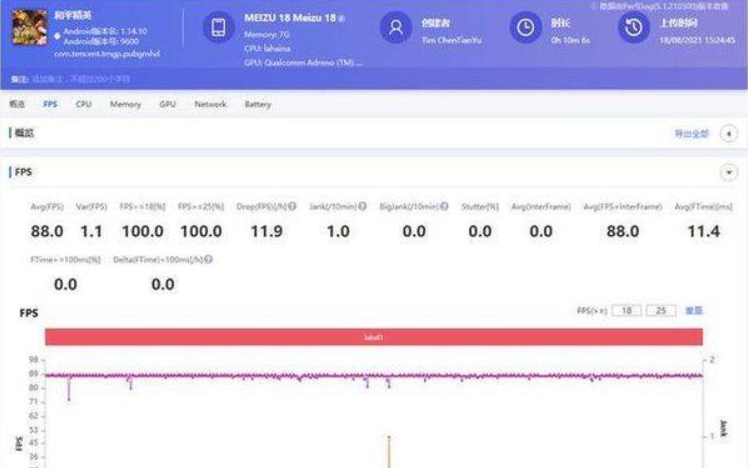Image resolution: width=748 pixels, height=468 pixels.
Task: Open Drop(FPS) help tooltip icon
Action: (292, 206)
